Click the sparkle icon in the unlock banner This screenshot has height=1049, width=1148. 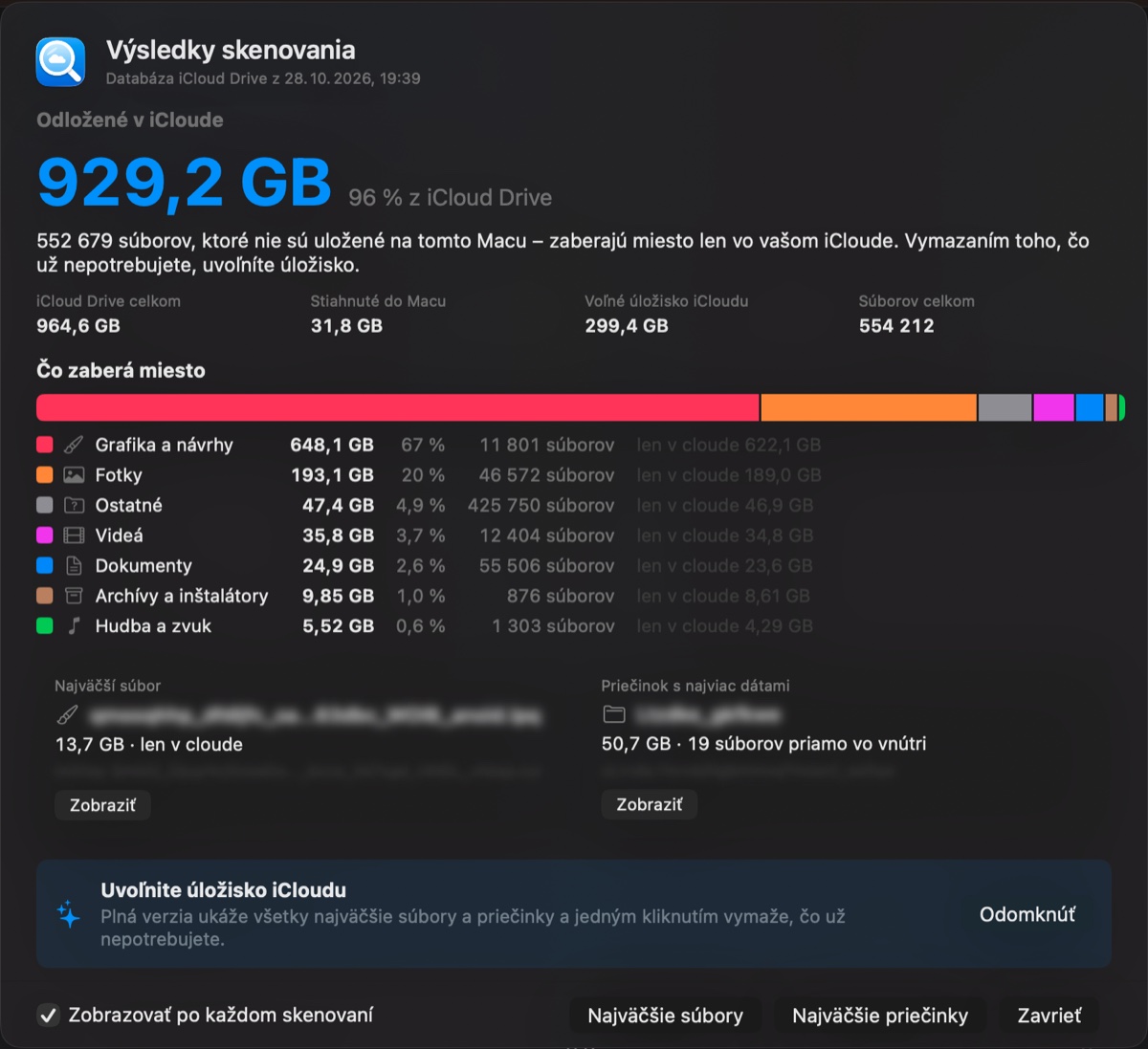pyautogui.click(x=69, y=914)
